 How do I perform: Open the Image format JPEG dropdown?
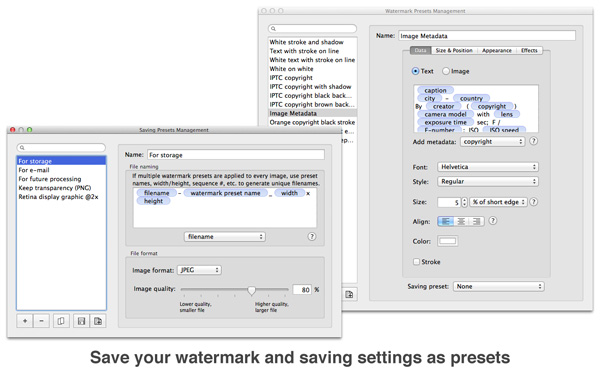coord(199,270)
